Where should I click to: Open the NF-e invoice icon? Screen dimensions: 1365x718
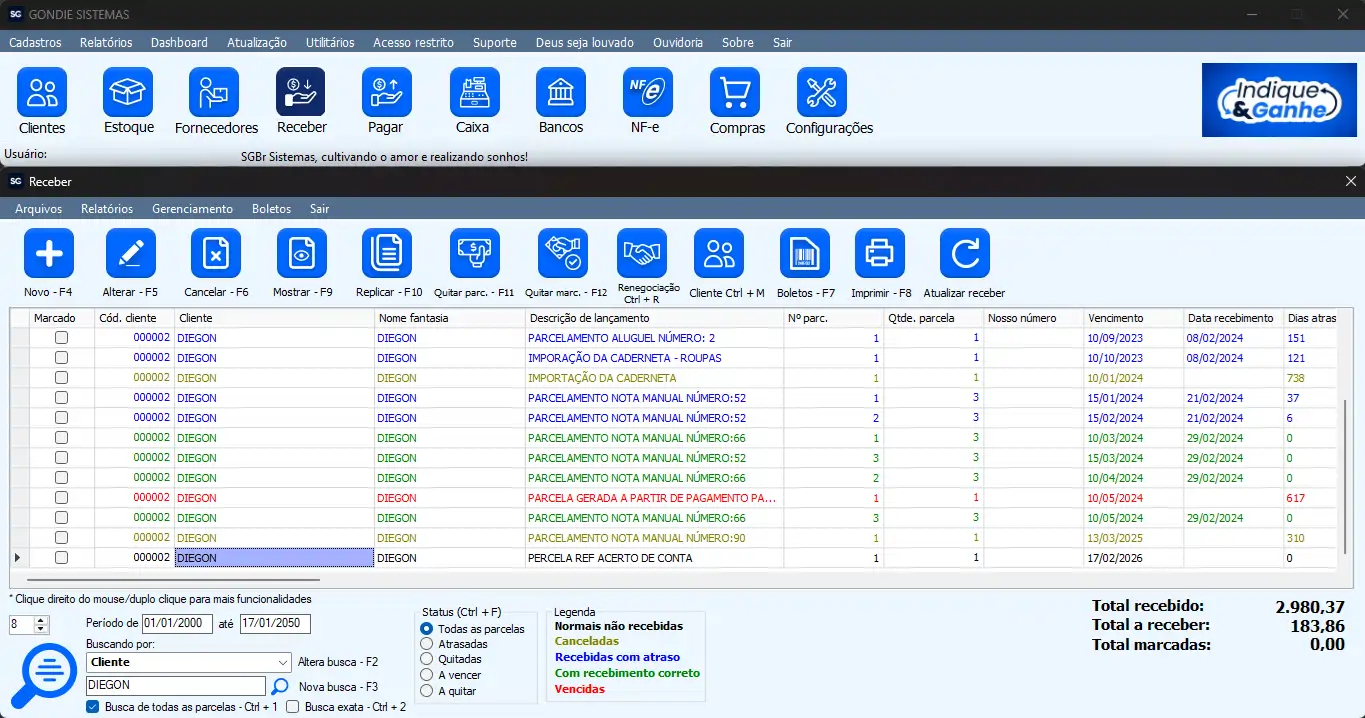pos(647,92)
